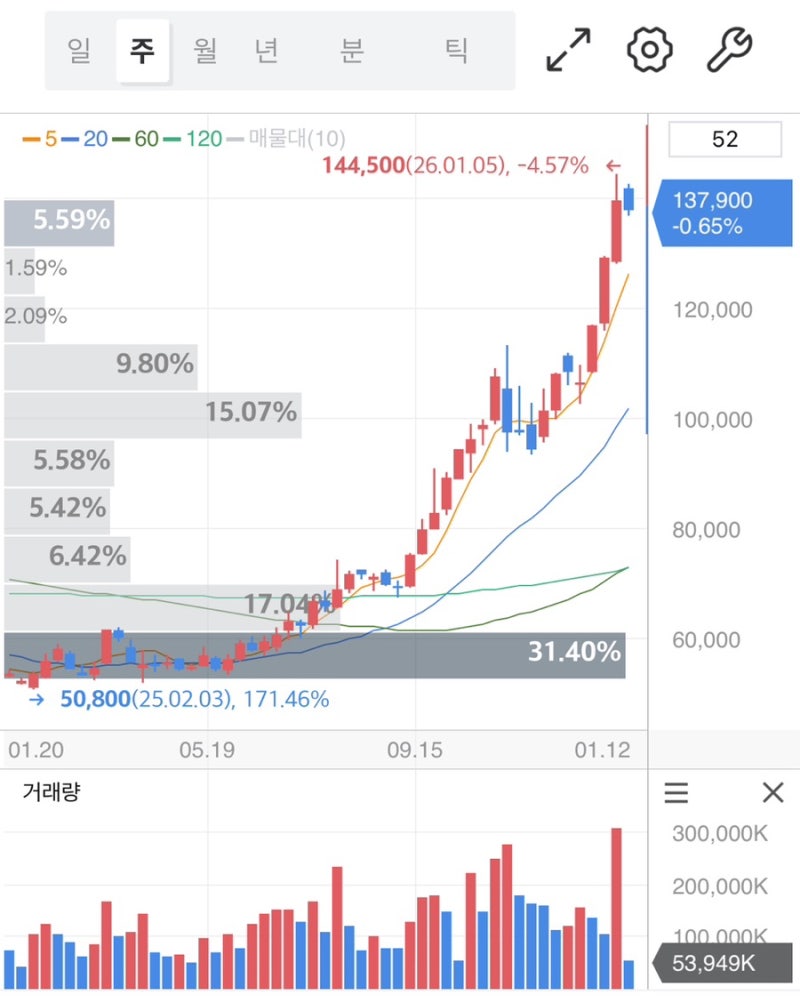The width and height of the screenshot is (800, 1003).
Task: Open the tick (틱) chart option
Action: tap(456, 50)
